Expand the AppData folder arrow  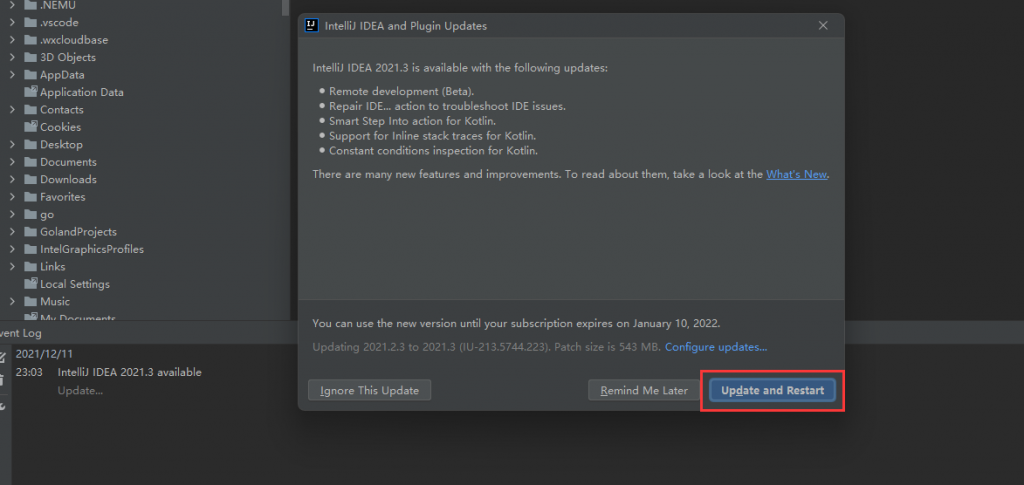coord(12,75)
